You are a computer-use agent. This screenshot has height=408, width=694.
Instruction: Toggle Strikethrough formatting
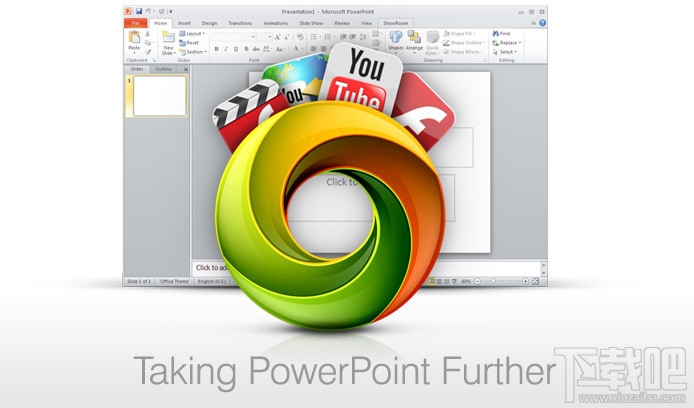point(256,49)
